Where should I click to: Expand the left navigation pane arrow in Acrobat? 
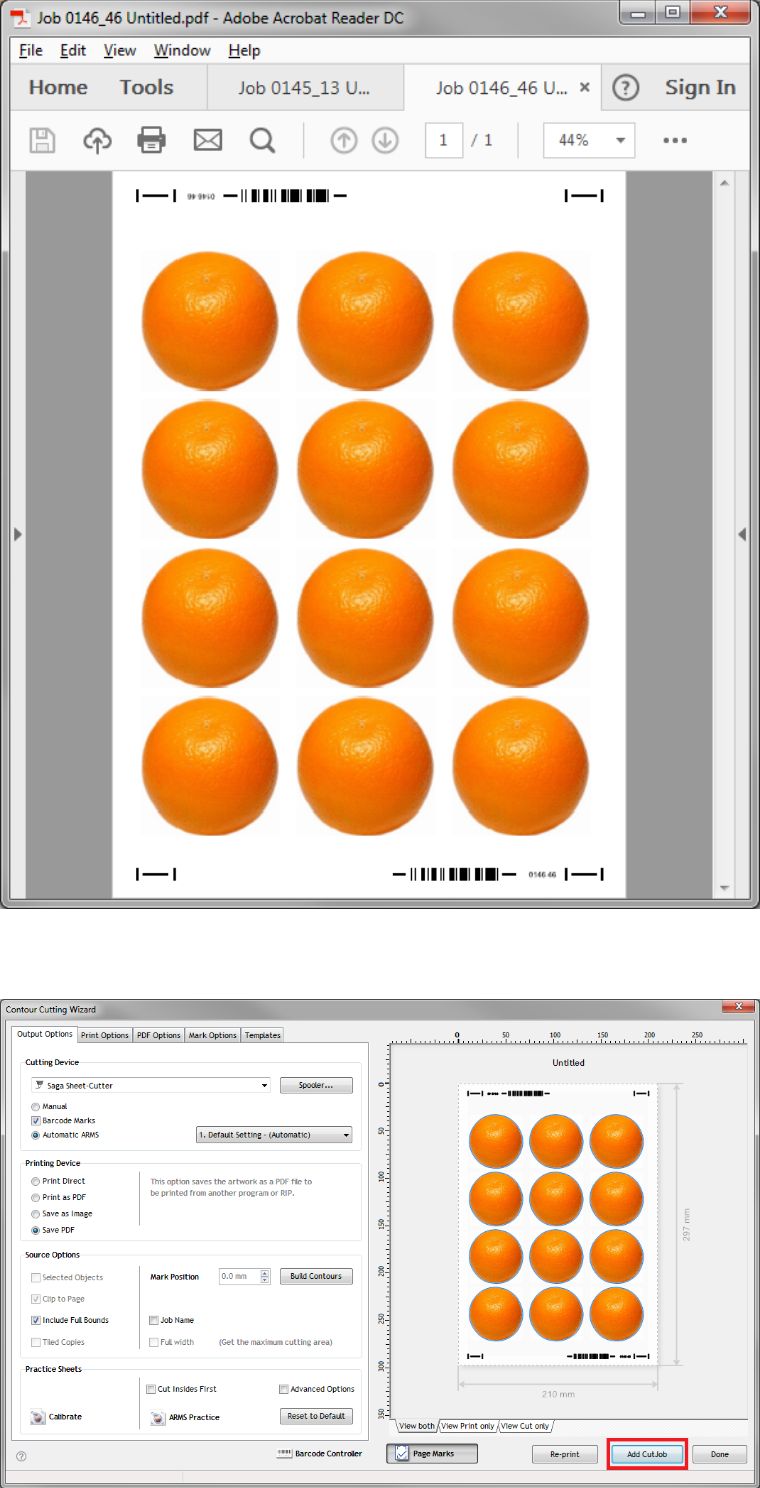17,535
